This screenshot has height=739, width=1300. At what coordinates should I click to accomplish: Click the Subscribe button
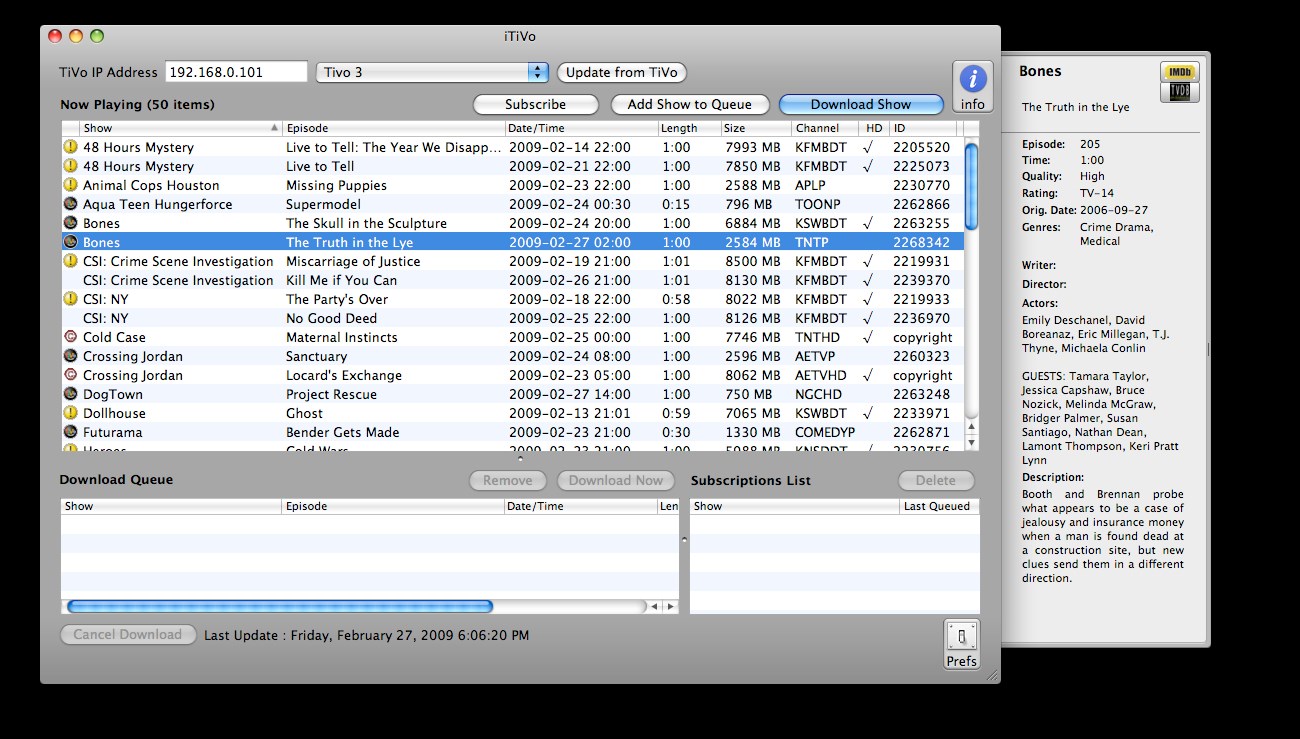coord(535,104)
